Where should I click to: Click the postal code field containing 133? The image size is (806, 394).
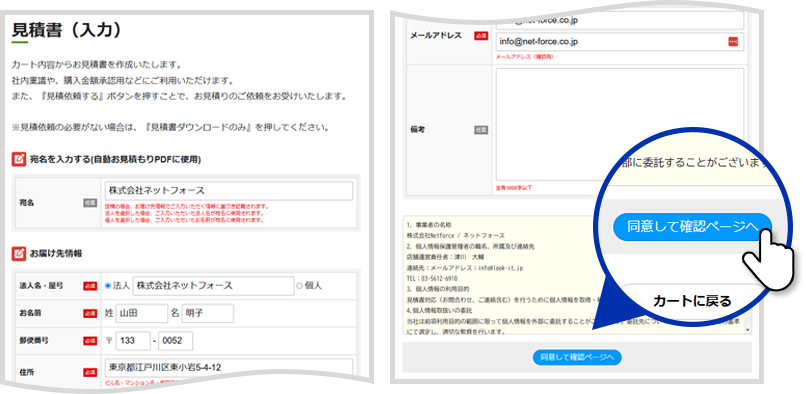click(133, 341)
